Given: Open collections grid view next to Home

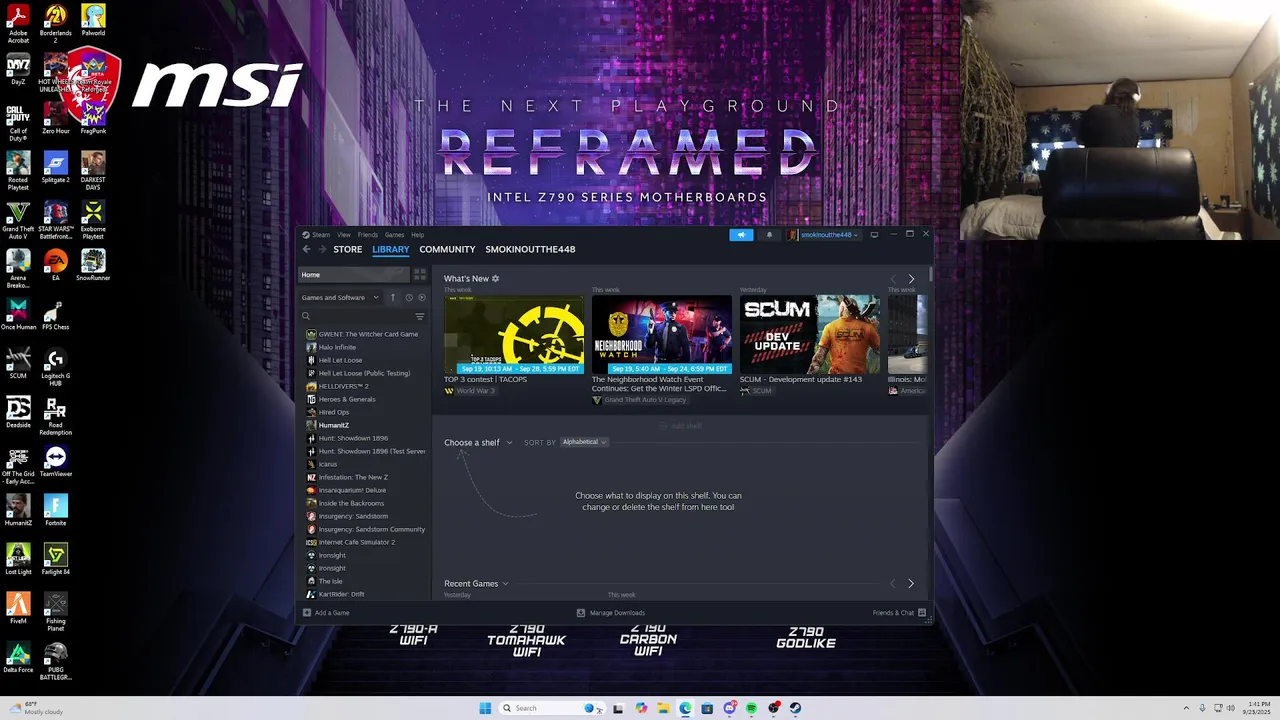Looking at the screenshot, I should [420, 274].
